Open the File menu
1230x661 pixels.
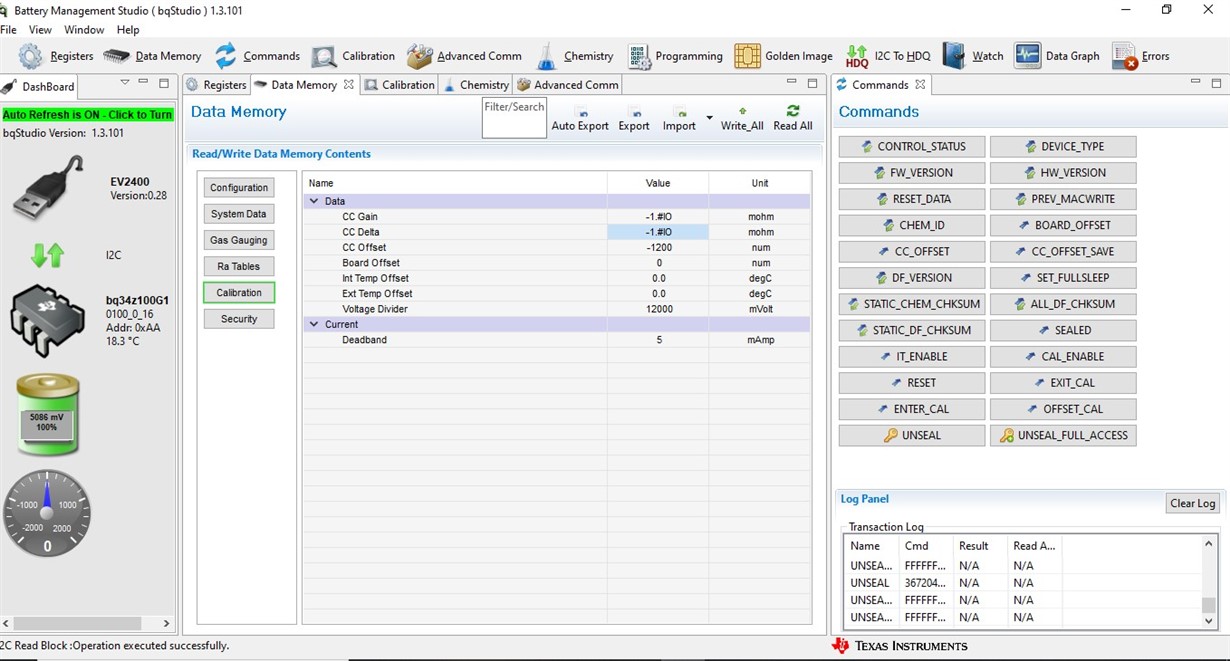(8, 30)
